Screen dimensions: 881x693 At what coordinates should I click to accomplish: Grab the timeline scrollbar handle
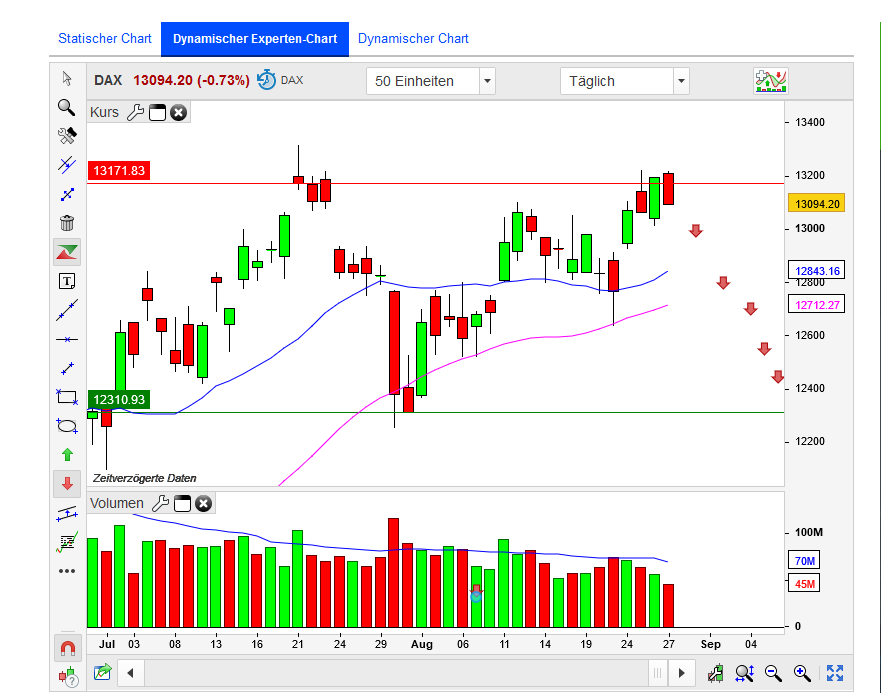pos(657,673)
